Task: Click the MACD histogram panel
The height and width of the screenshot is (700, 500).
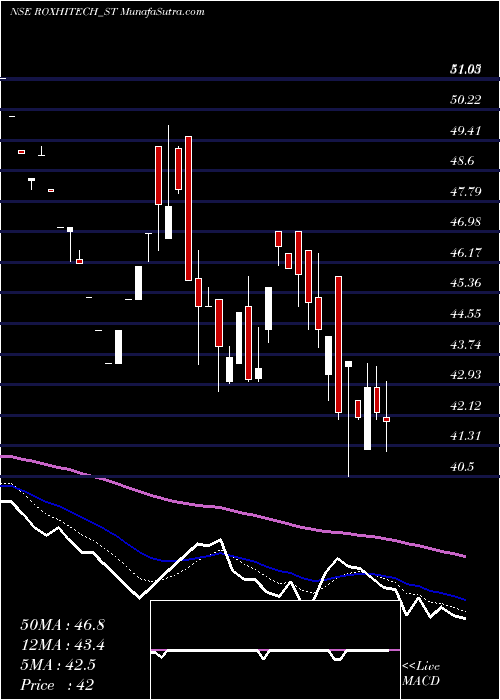Action: [275, 650]
